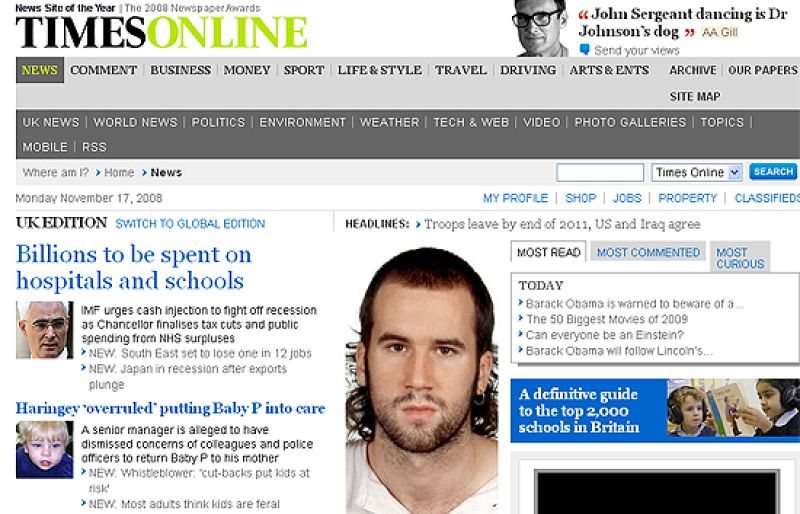Select the MOST READ tab

(x=548, y=252)
